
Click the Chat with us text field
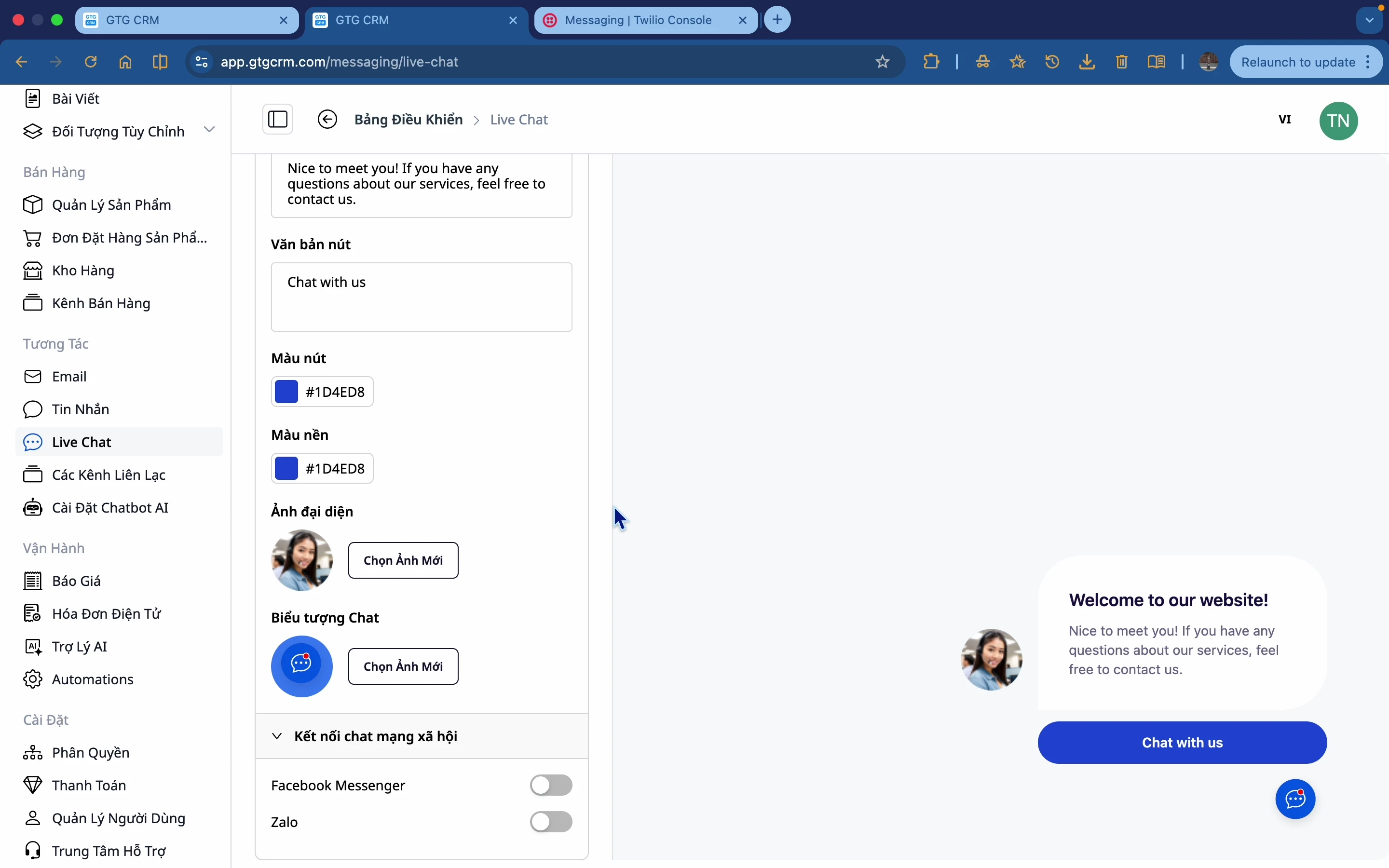[x=421, y=297]
